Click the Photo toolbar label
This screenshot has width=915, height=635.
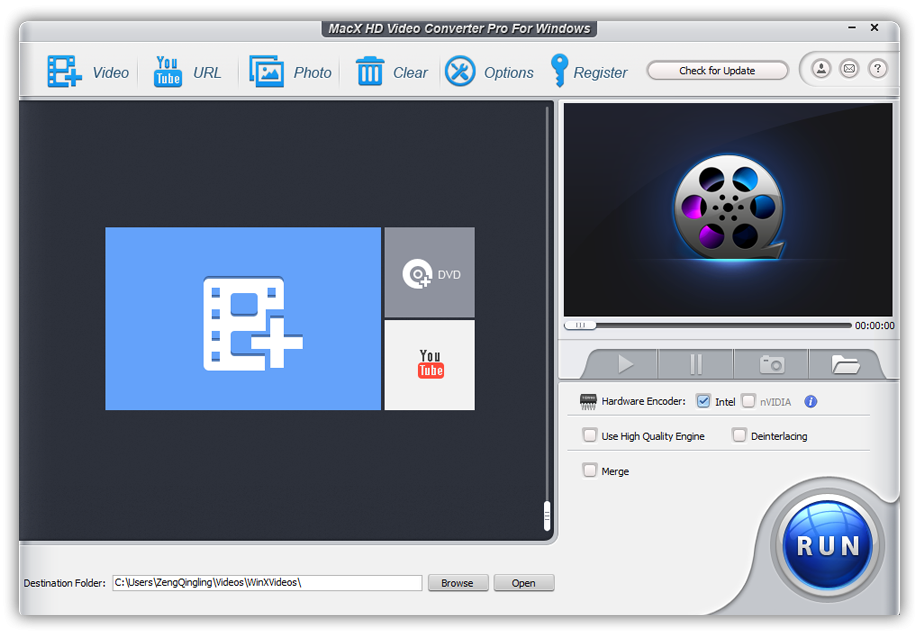(x=312, y=72)
